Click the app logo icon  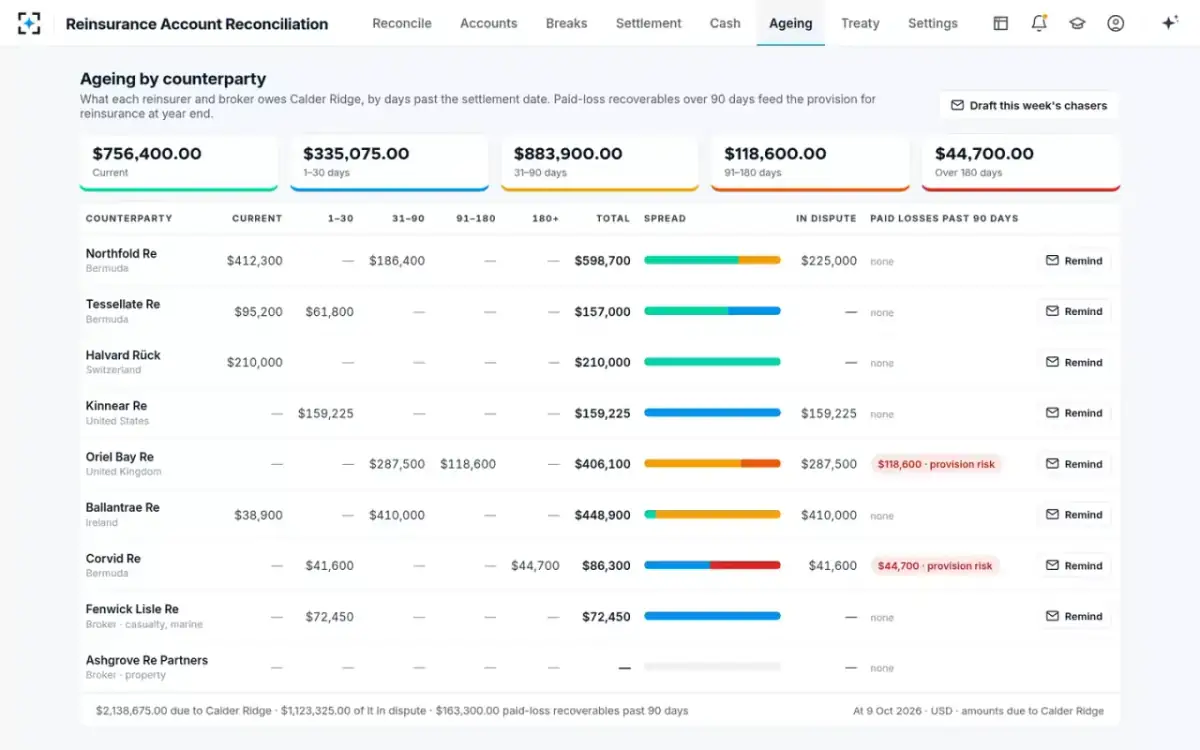pos(29,23)
